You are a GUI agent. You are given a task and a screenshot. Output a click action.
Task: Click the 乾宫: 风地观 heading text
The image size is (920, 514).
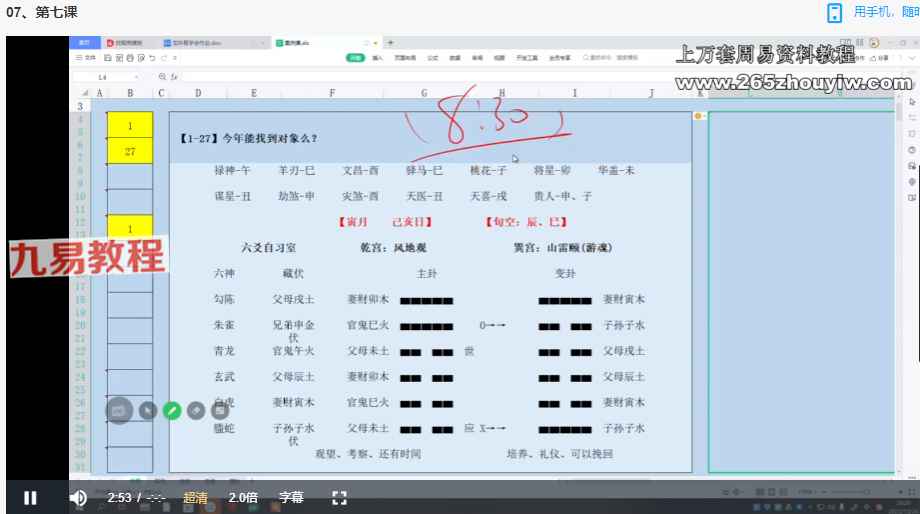tap(393, 248)
